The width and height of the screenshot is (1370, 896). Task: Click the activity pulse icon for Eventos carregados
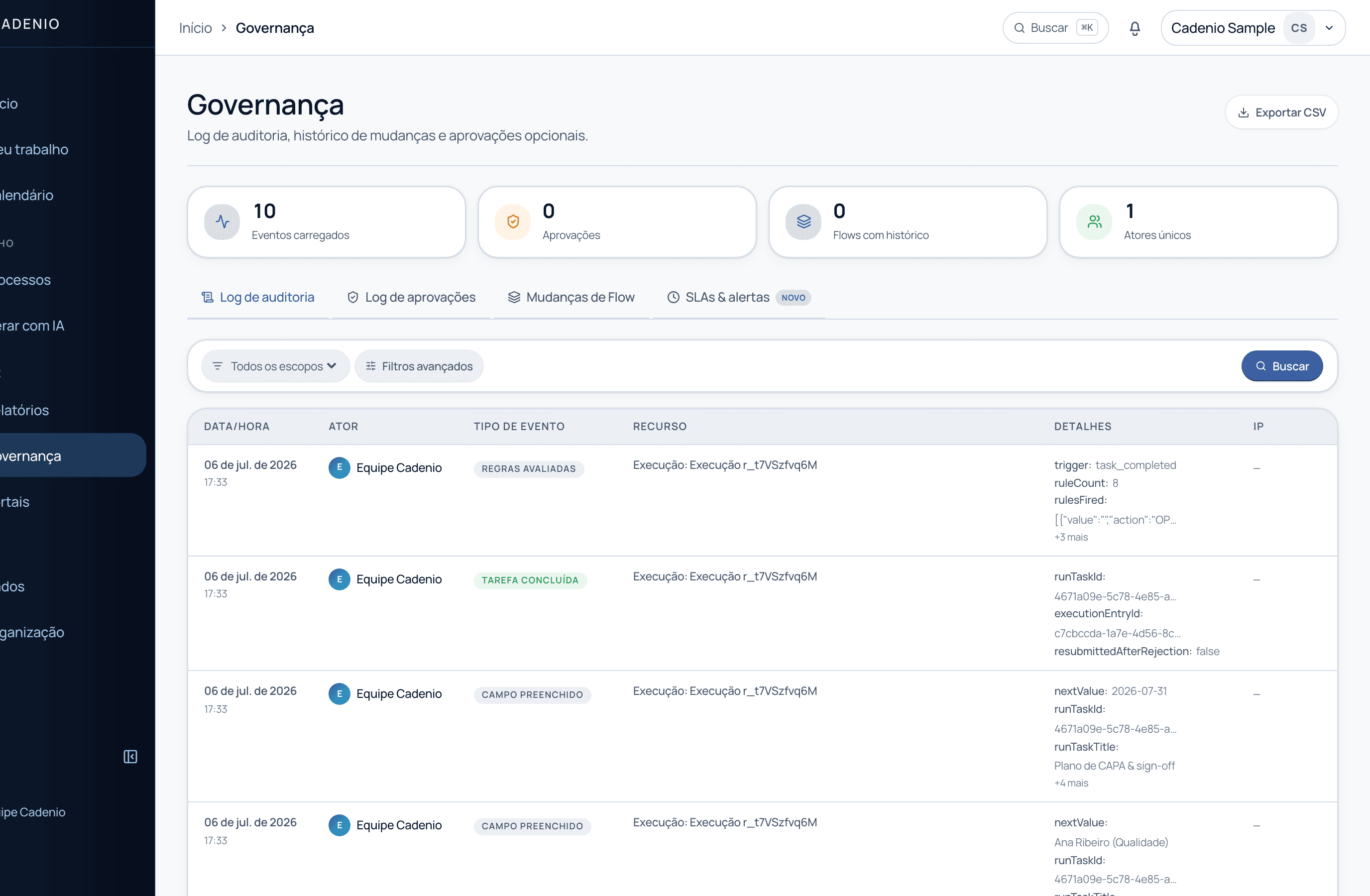pyautogui.click(x=222, y=222)
